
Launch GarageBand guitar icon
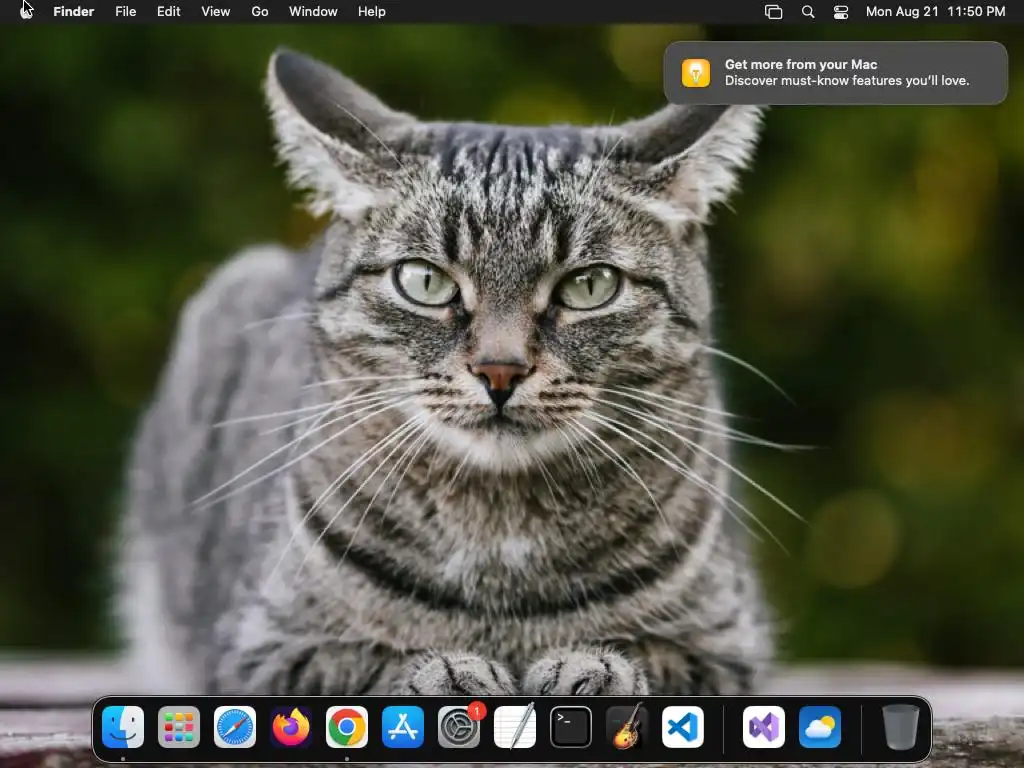(627, 727)
